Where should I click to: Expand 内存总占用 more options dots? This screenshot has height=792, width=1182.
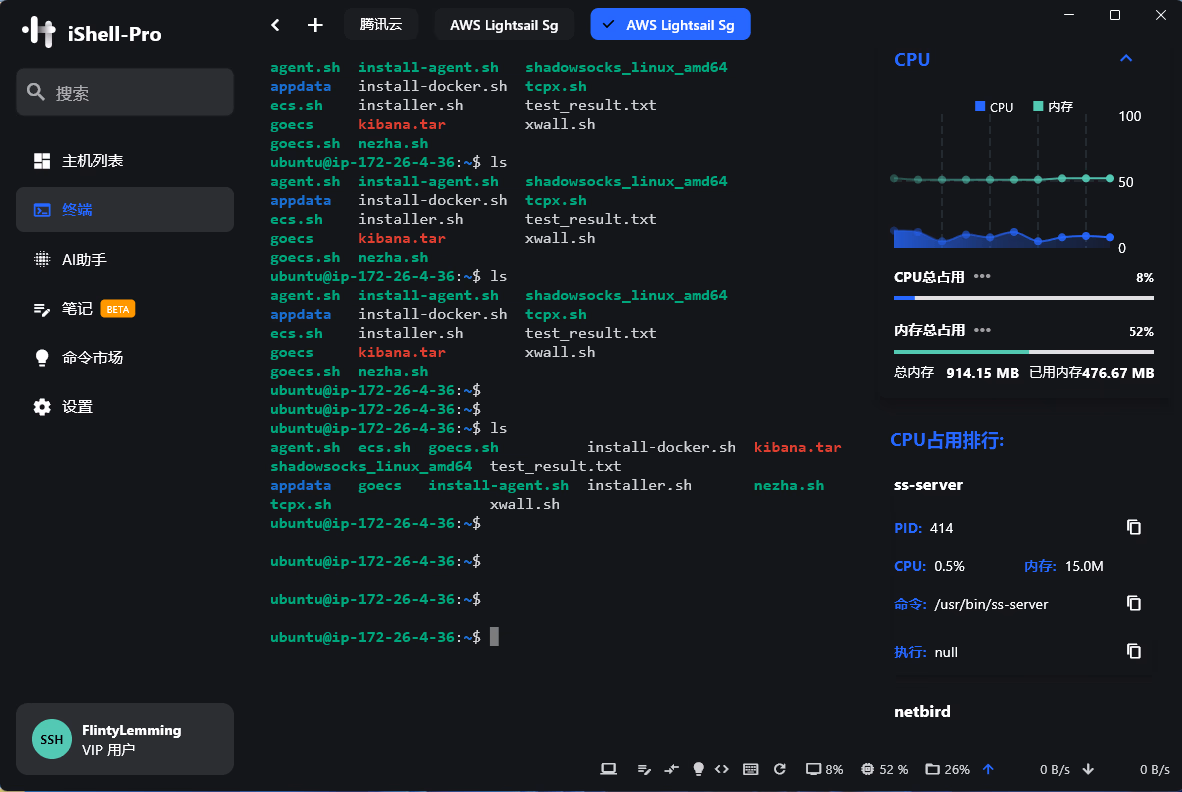(x=982, y=330)
